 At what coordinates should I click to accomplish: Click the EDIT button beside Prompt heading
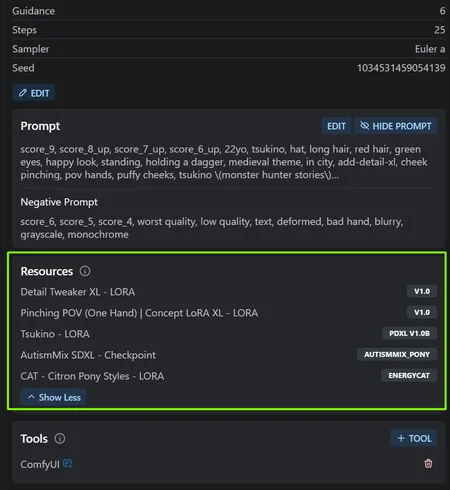tap(336, 126)
